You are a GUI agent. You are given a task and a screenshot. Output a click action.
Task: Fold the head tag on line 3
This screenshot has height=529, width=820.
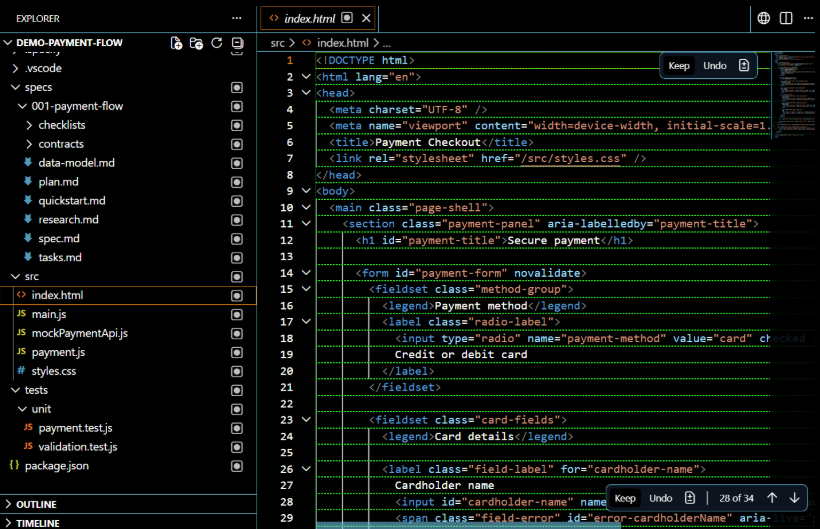tap(306, 93)
